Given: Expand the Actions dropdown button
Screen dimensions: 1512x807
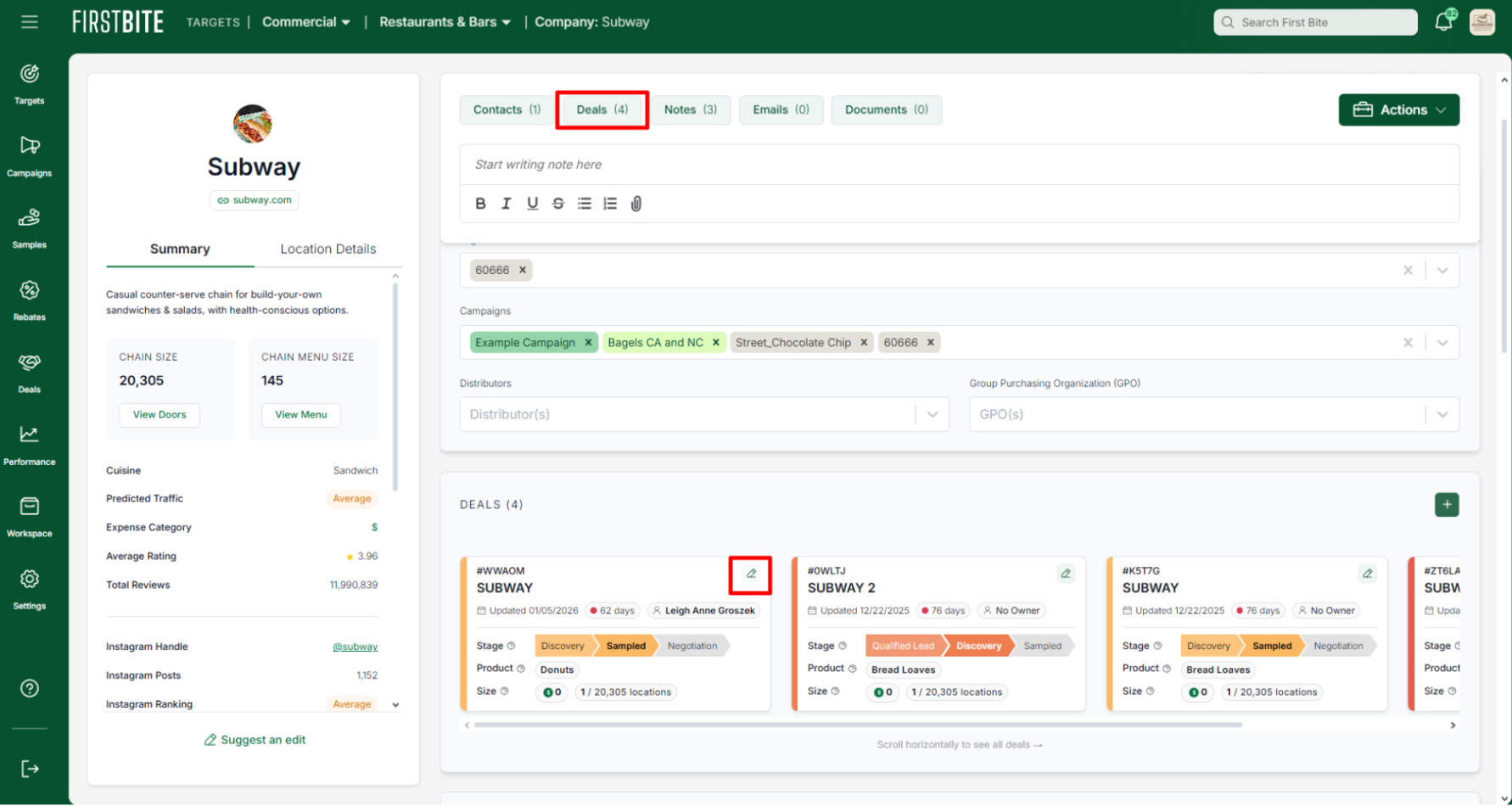Looking at the screenshot, I should (x=1399, y=110).
